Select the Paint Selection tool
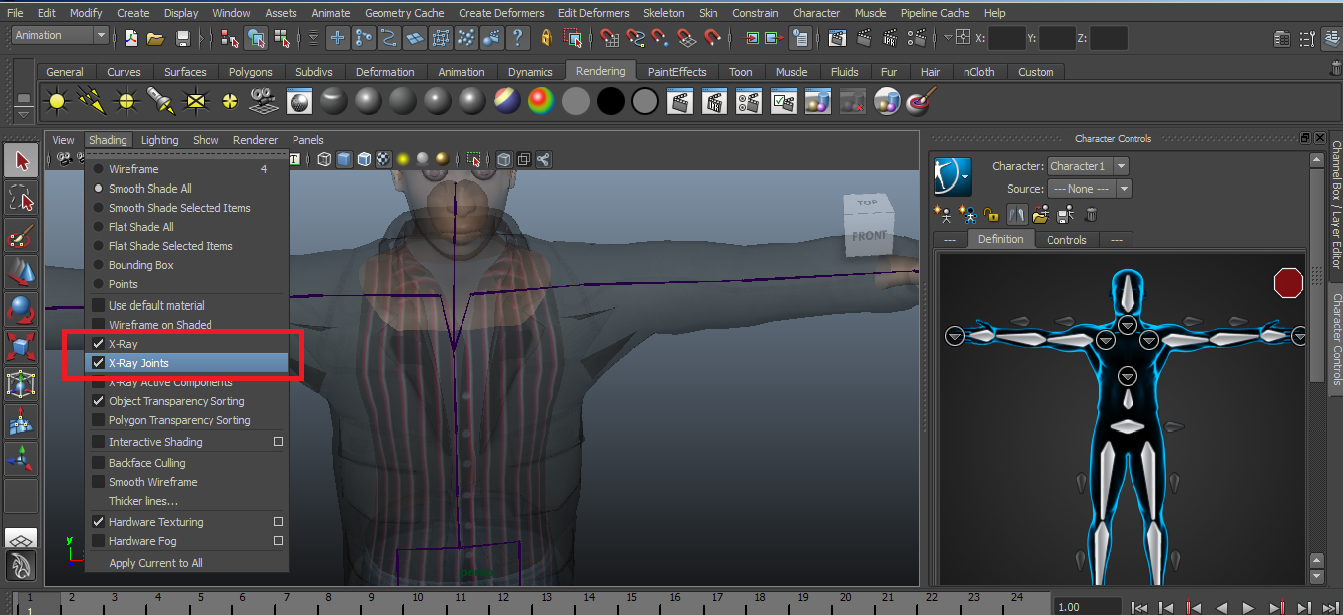The height and width of the screenshot is (615, 1343). tap(20, 234)
